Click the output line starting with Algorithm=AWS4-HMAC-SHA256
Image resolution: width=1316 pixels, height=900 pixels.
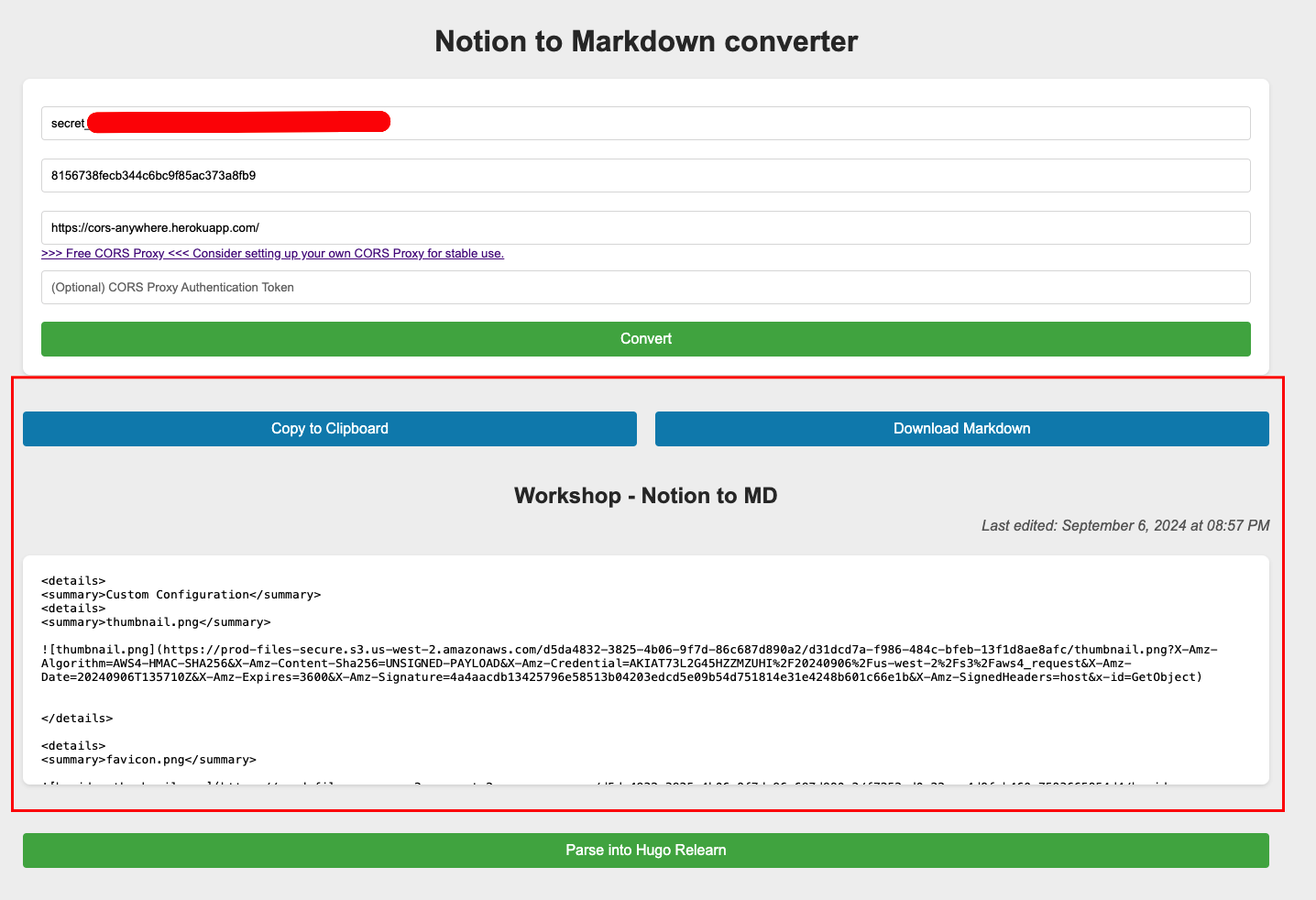(x=587, y=664)
